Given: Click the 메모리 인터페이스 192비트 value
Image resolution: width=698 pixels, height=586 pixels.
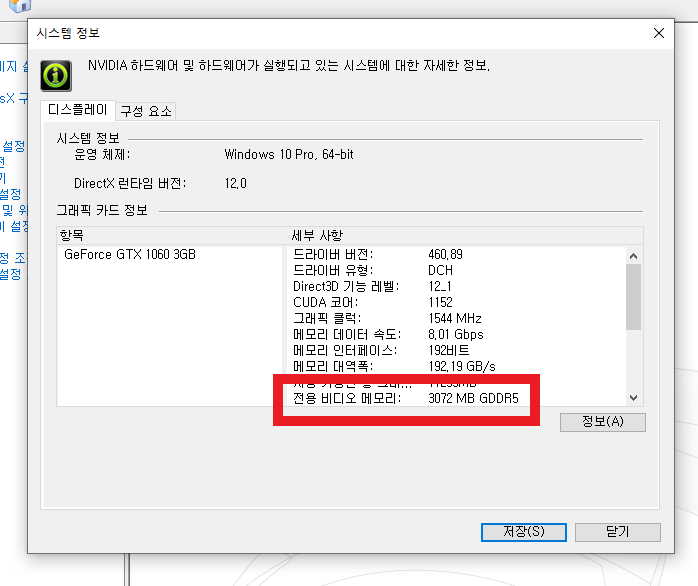Looking at the screenshot, I should [448, 350].
